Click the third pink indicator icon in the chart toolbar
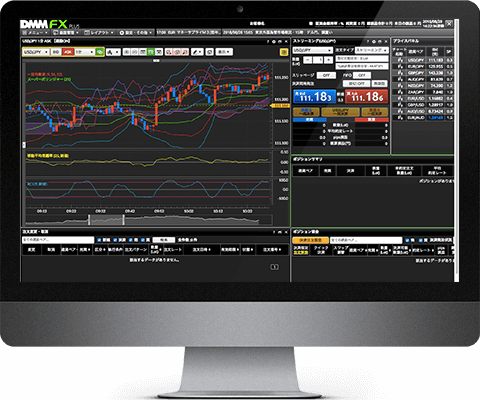The image size is (480, 400). pyautogui.click(x=185, y=52)
